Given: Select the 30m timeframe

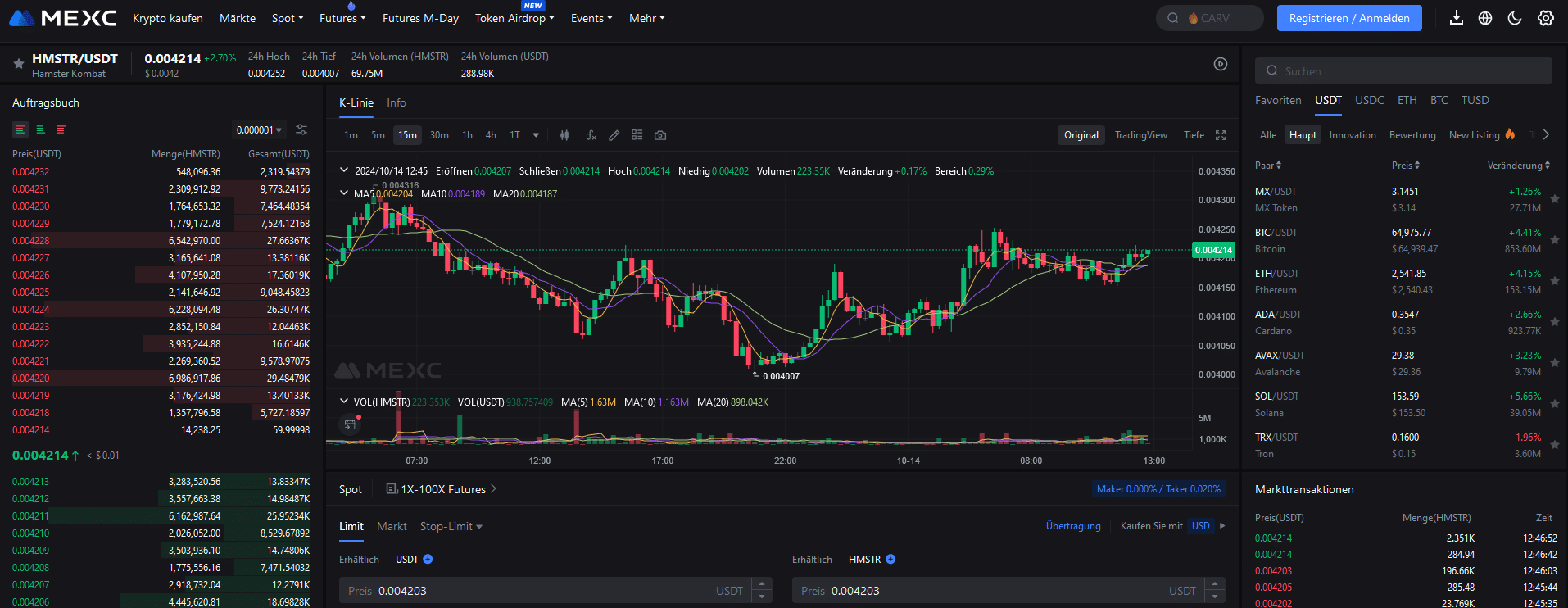Looking at the screenshot, I should pos(439,135).
